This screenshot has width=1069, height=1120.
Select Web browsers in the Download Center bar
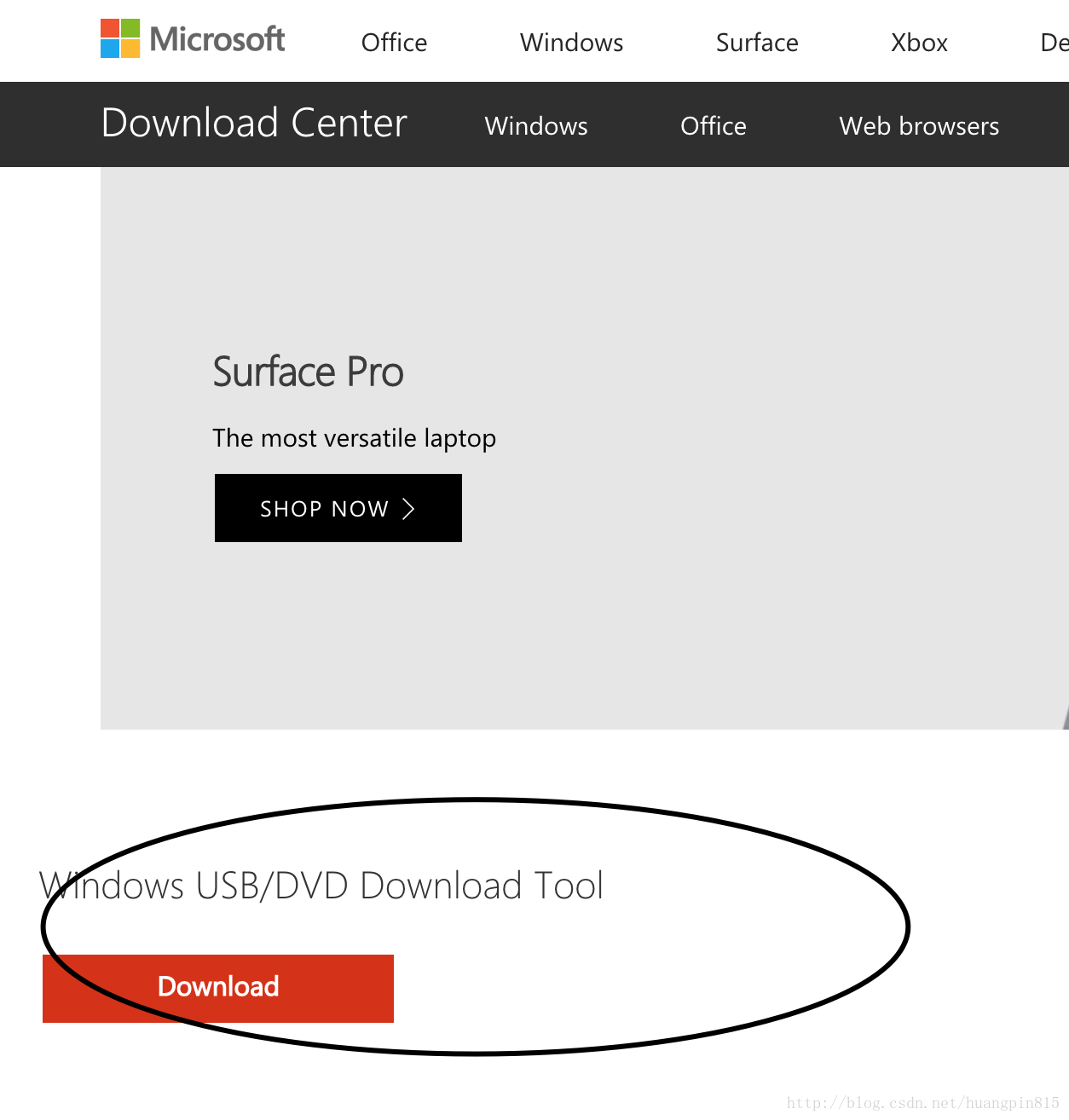(919, 126)
